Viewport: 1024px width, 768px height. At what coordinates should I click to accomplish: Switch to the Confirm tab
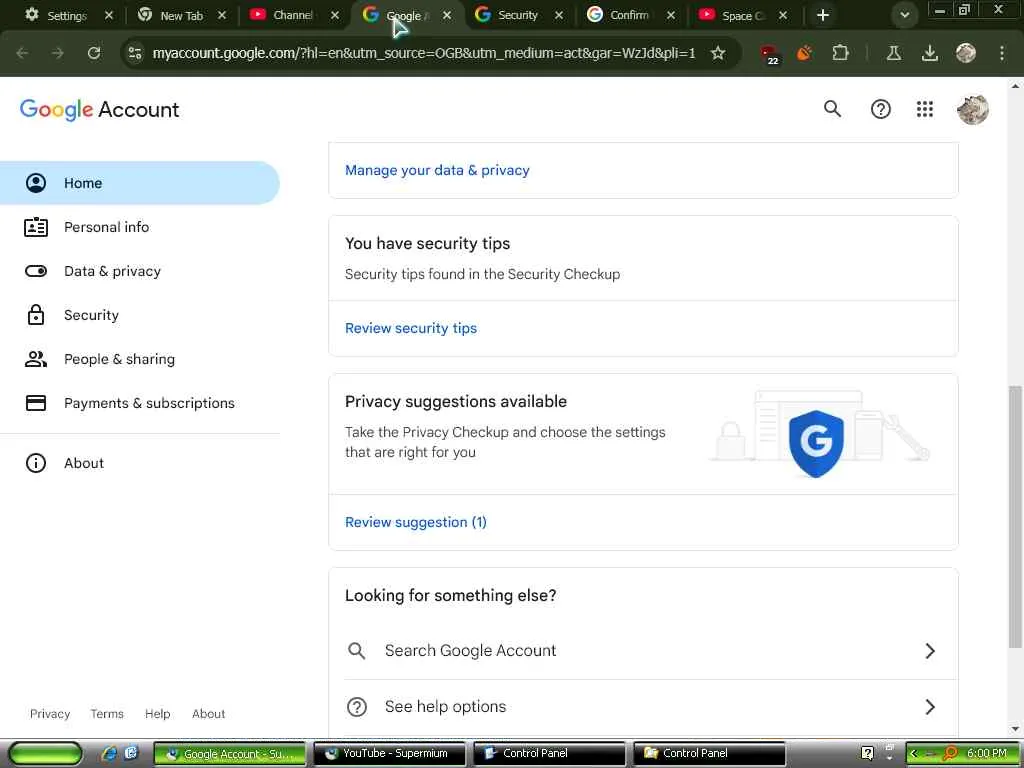pos(629,15)
